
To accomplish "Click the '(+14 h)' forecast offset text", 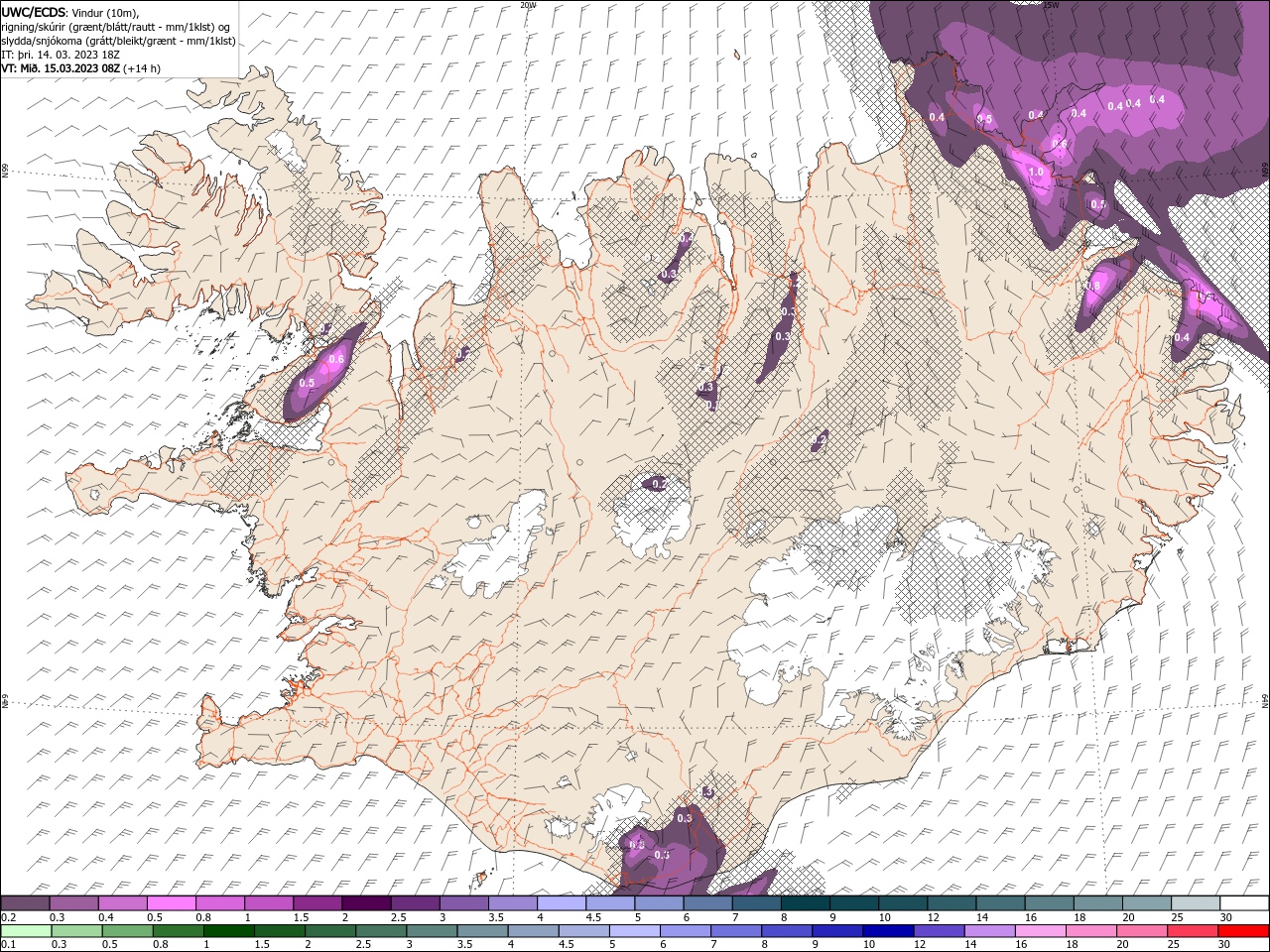I will click(143, 68).
